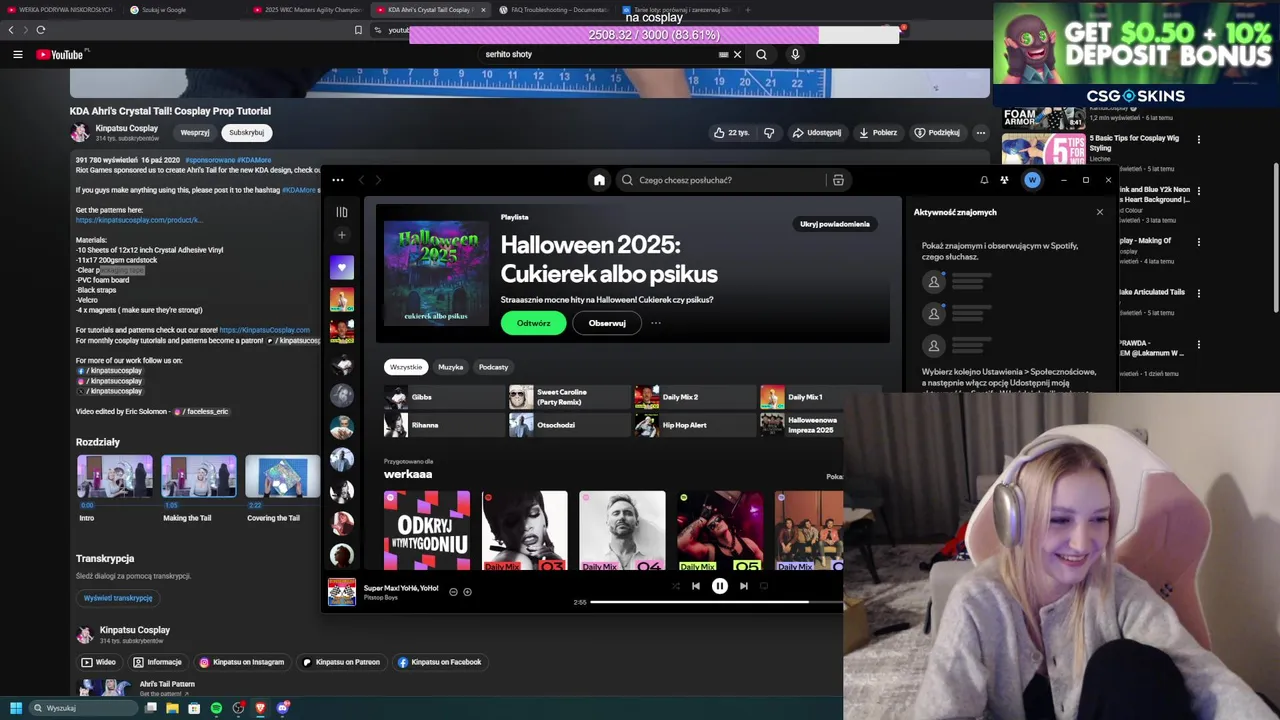The height and width of the screenshot is (720, 1280).
Task: Open Daily Mix 2 tile
Action: point(695,397)
